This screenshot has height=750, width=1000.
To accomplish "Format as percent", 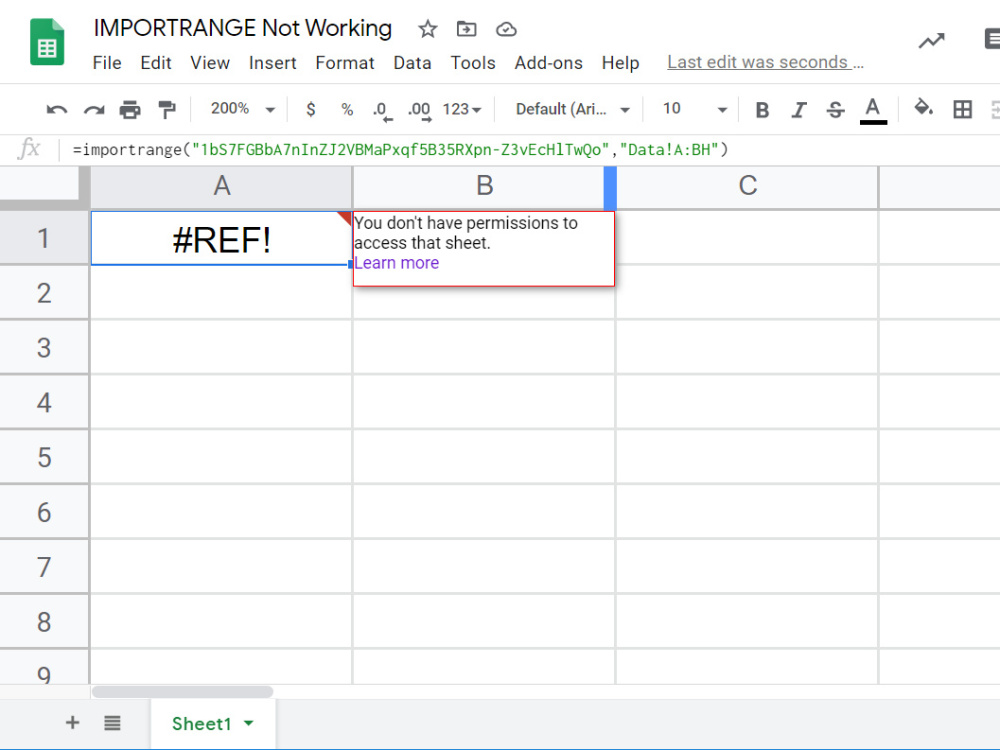I will [347, 109].
